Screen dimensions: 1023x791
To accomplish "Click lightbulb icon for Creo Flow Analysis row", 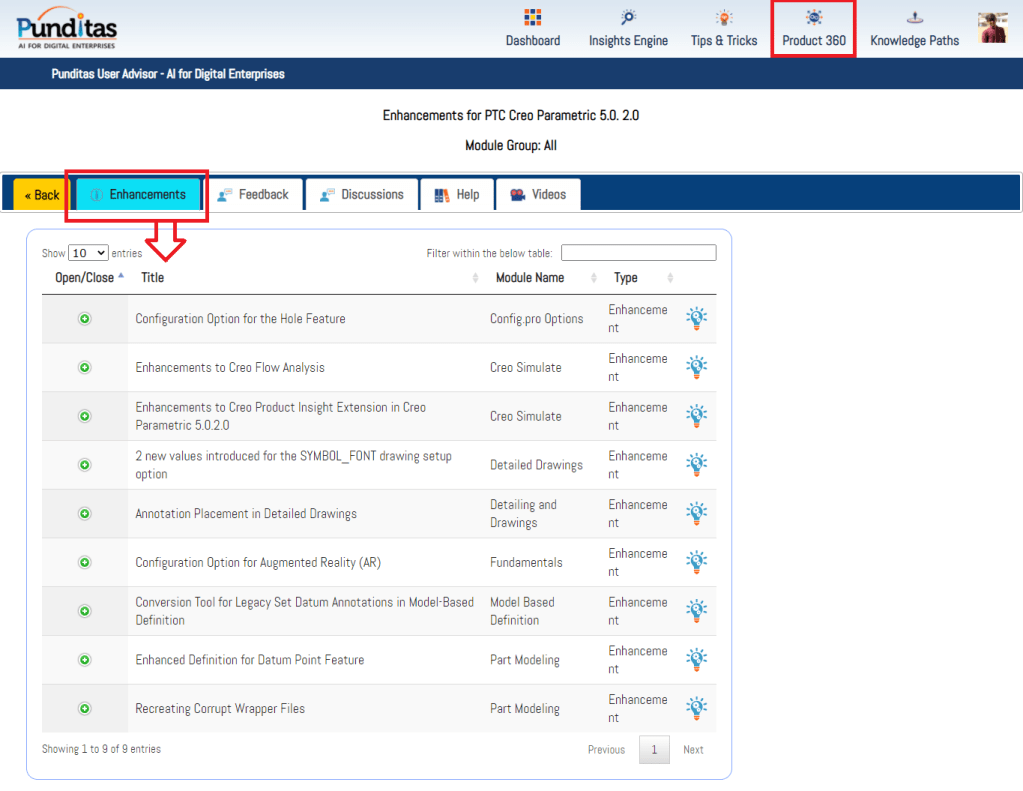I will 696,367.
